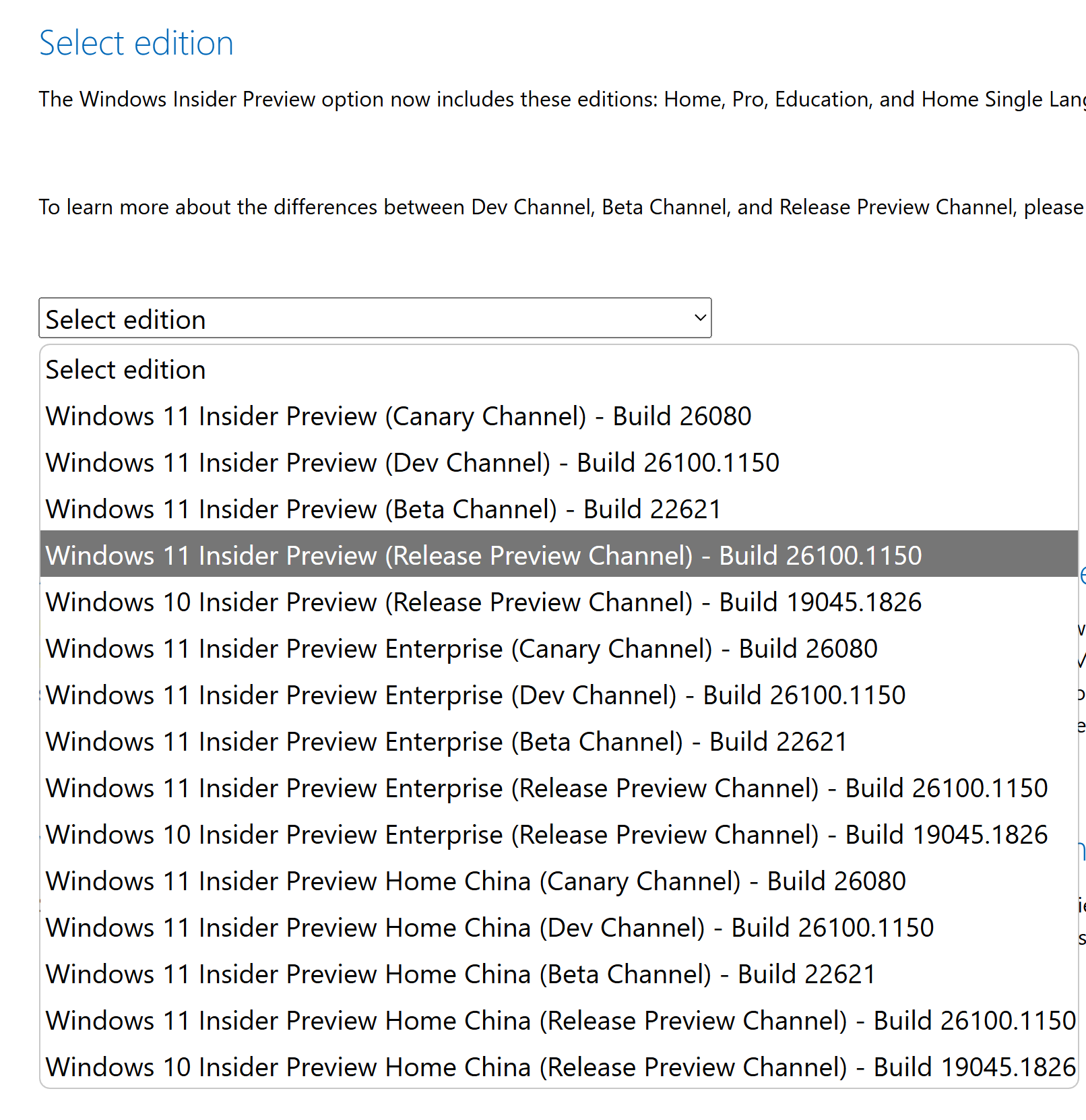Click the Select edition page heading
This screenshot has width=1086, height=1120.
point(136,43)
